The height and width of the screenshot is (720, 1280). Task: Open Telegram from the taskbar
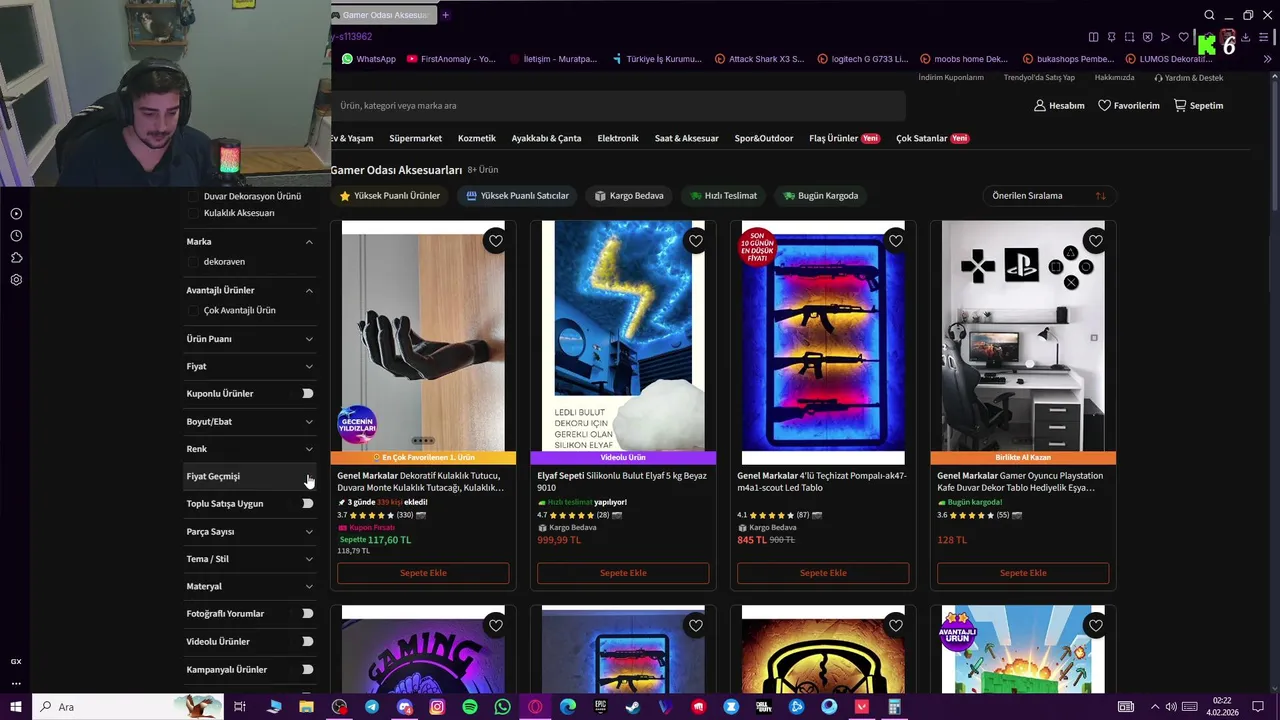(372, 707)
